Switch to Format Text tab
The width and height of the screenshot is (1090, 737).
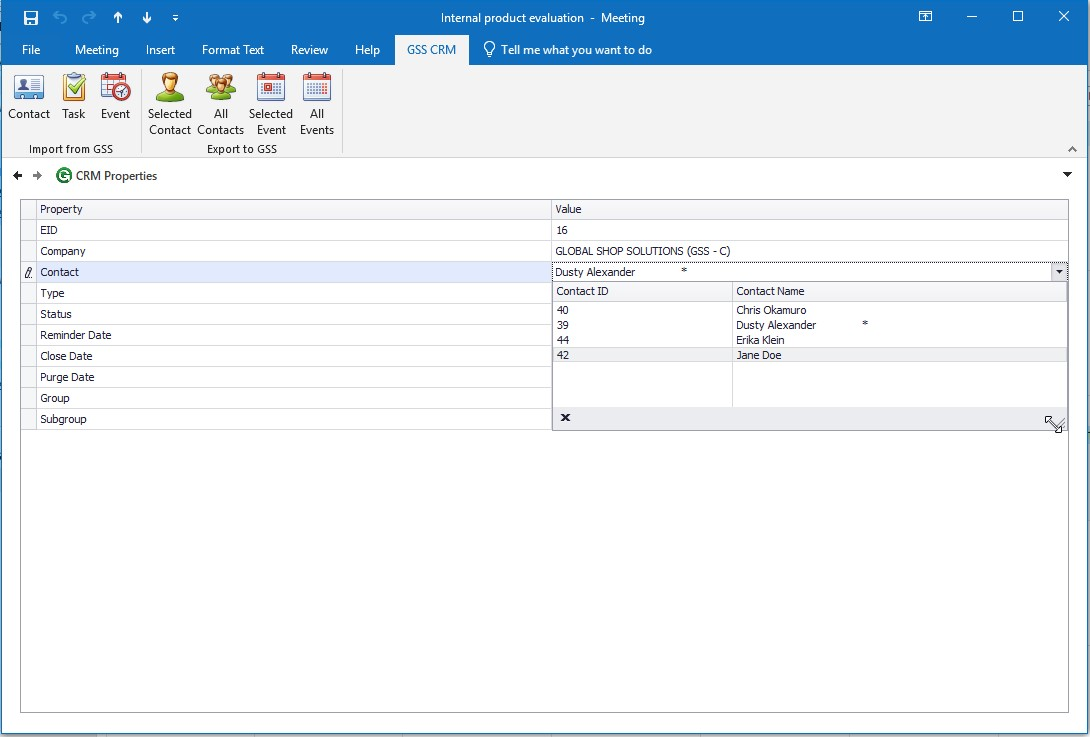pyautogui.click(x=233, y=50)
